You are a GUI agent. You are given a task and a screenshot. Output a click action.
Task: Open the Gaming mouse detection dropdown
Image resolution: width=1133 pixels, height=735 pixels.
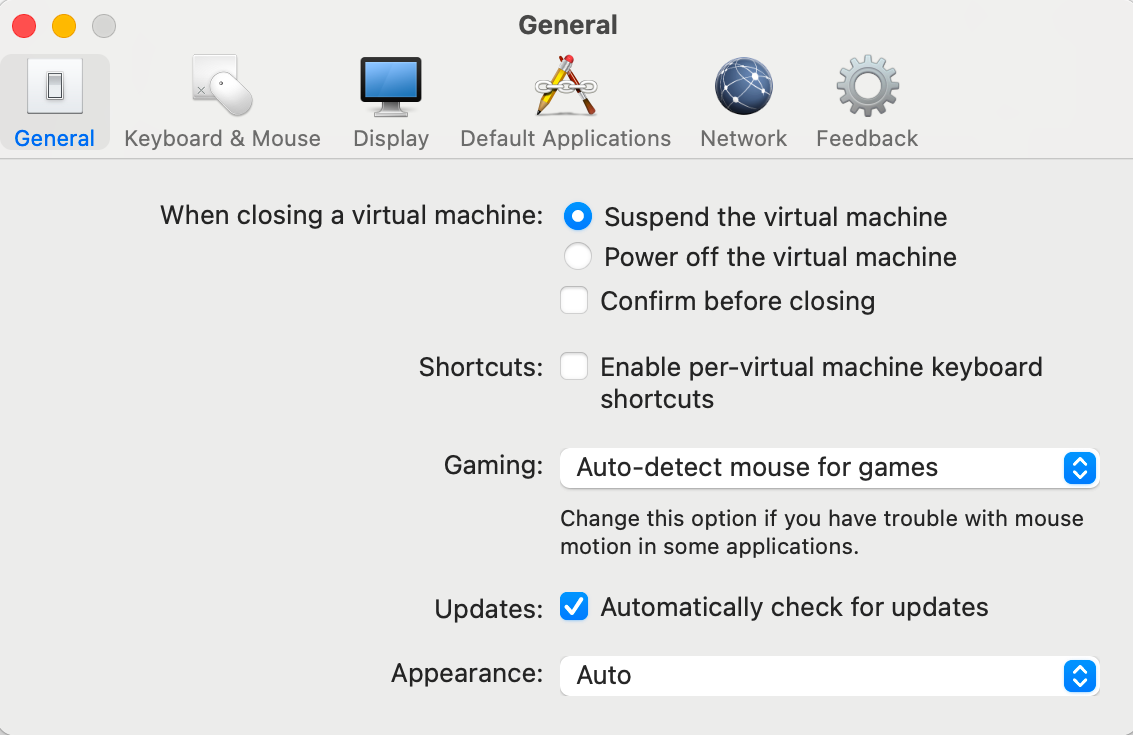[830, 468]
